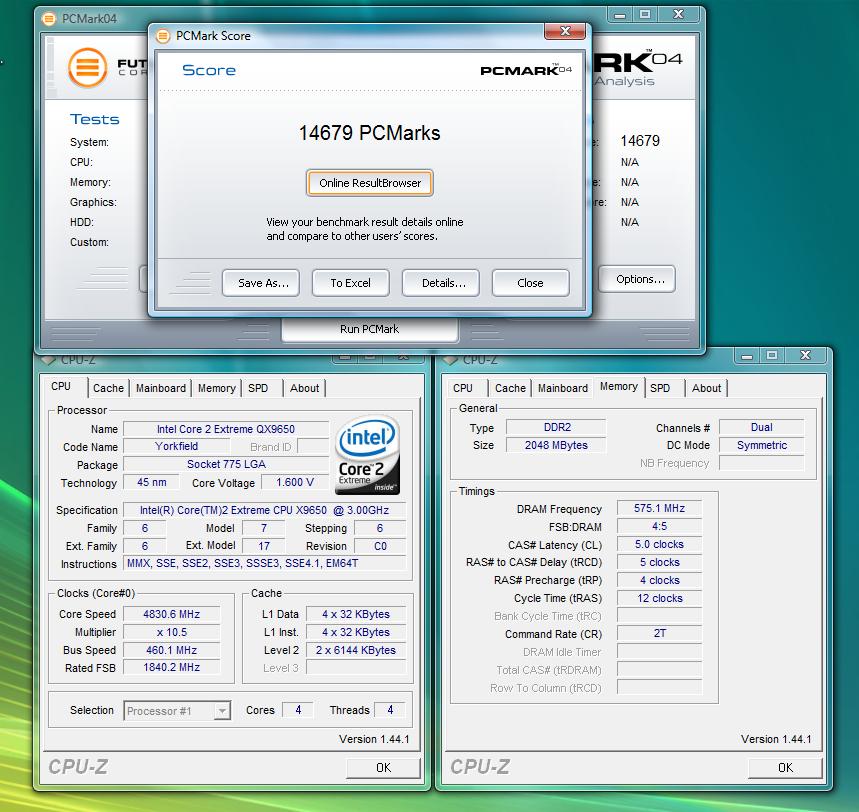Viewport: 859px width, 812px height.
Task: Click the Revision value C0
Action: (x=380, y=546)
